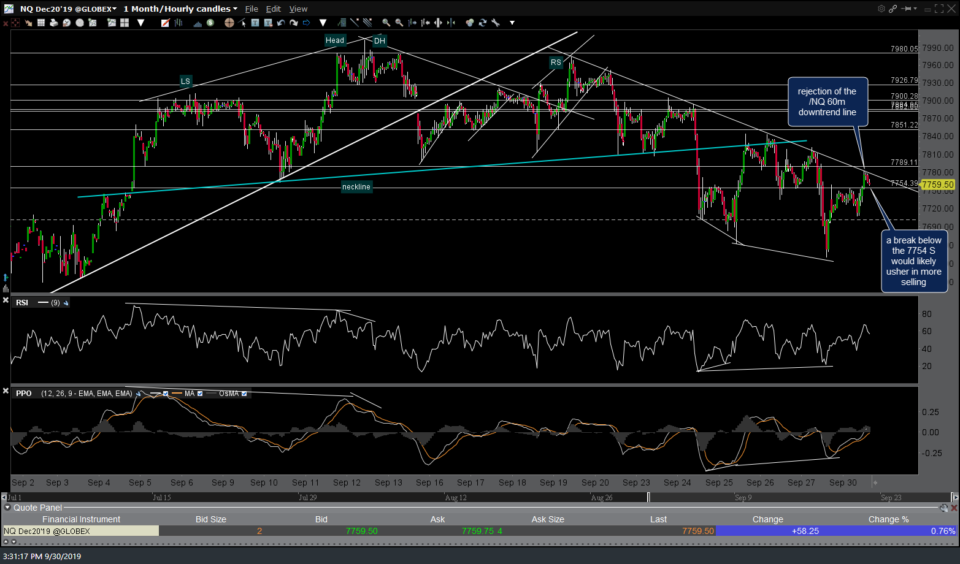Click the Financial Instrument column header
Image resolution: width=960 pixels, height=564 pixels.
[81, 519]
